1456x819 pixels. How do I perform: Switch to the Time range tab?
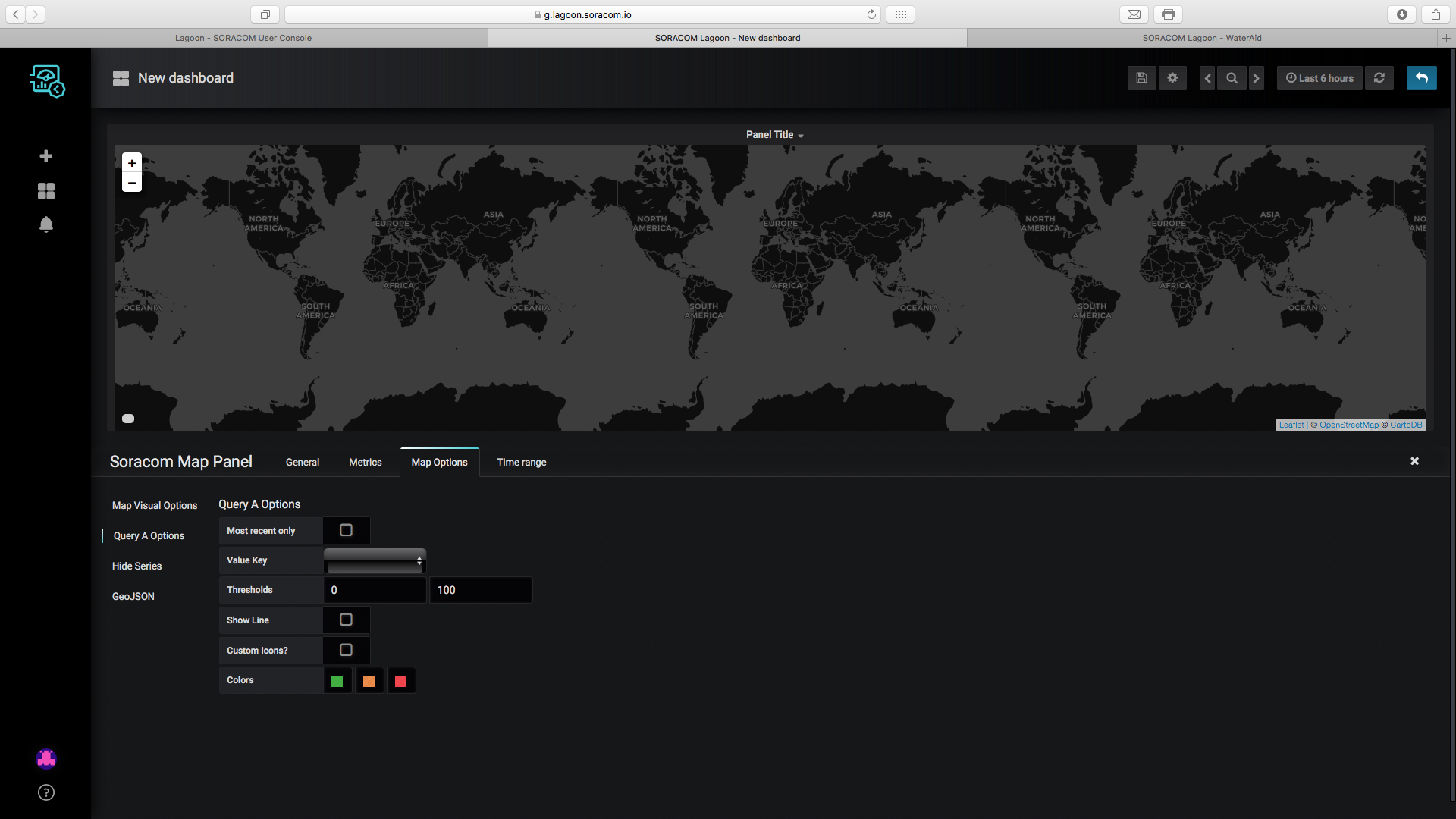pyautogui.click(x=521, y=462)
